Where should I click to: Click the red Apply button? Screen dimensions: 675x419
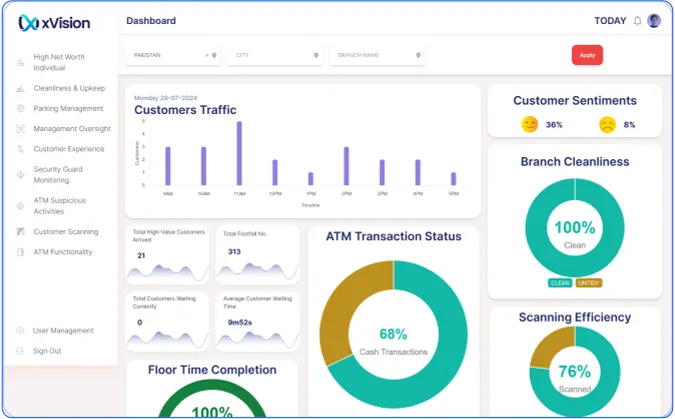[x=587, y=55]
